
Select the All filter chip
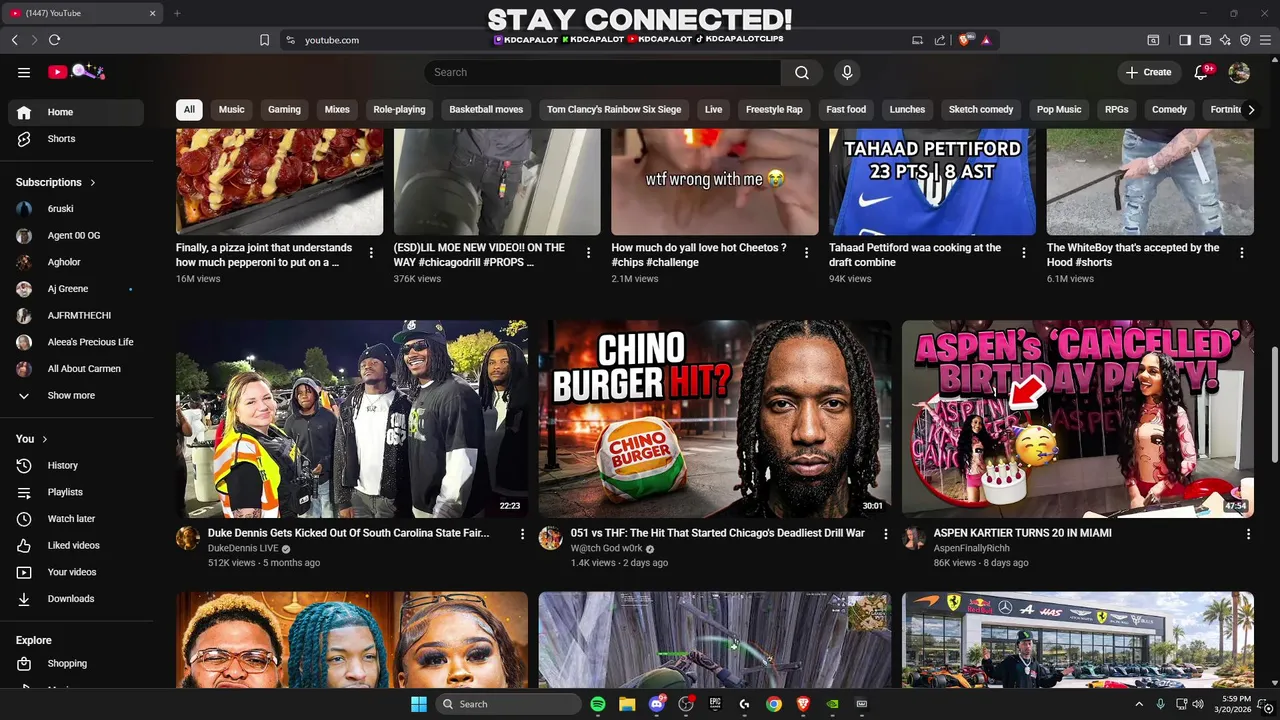pos(189,109)
